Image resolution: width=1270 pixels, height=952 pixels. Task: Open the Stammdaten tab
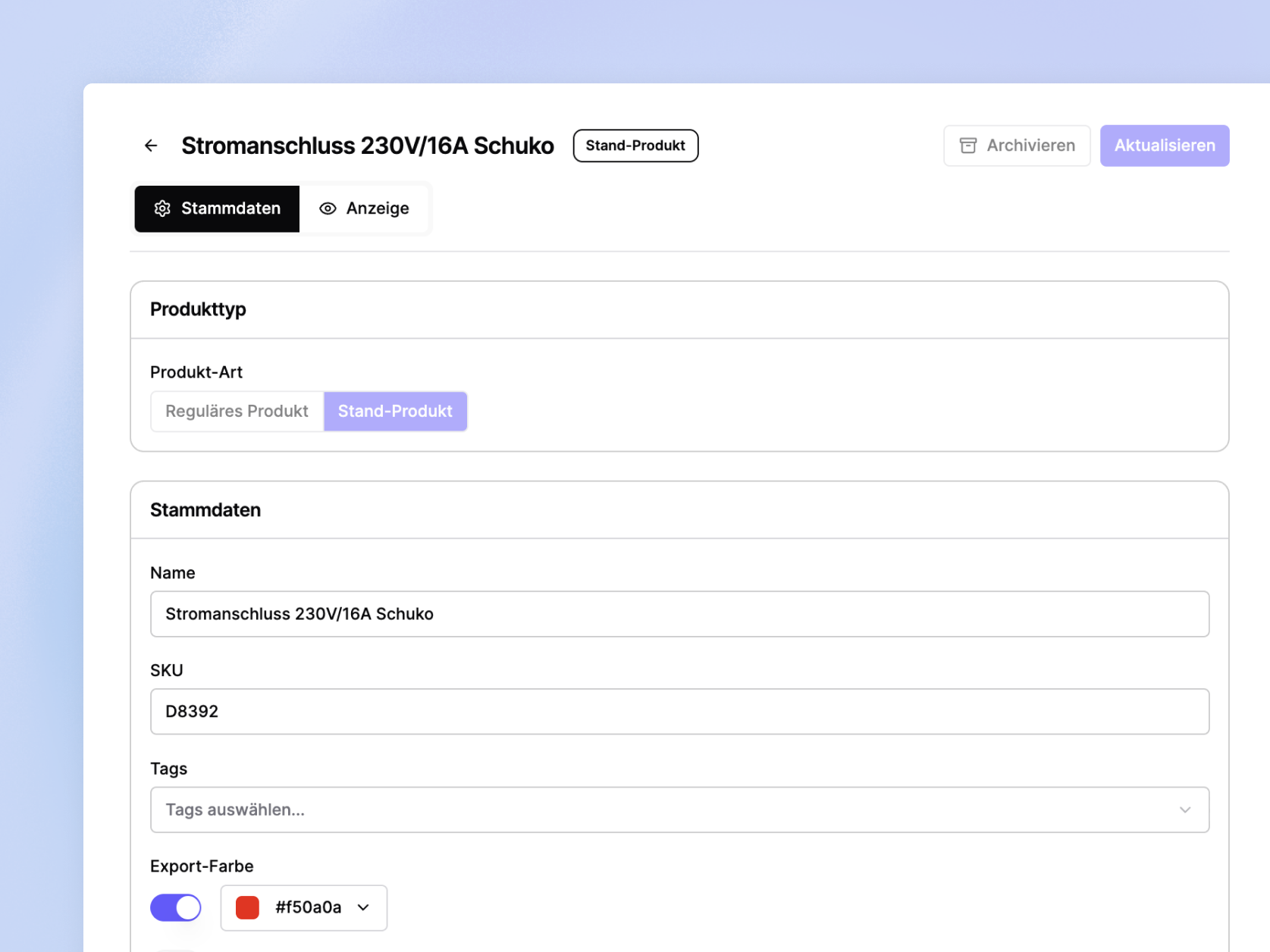coord(217,208)
